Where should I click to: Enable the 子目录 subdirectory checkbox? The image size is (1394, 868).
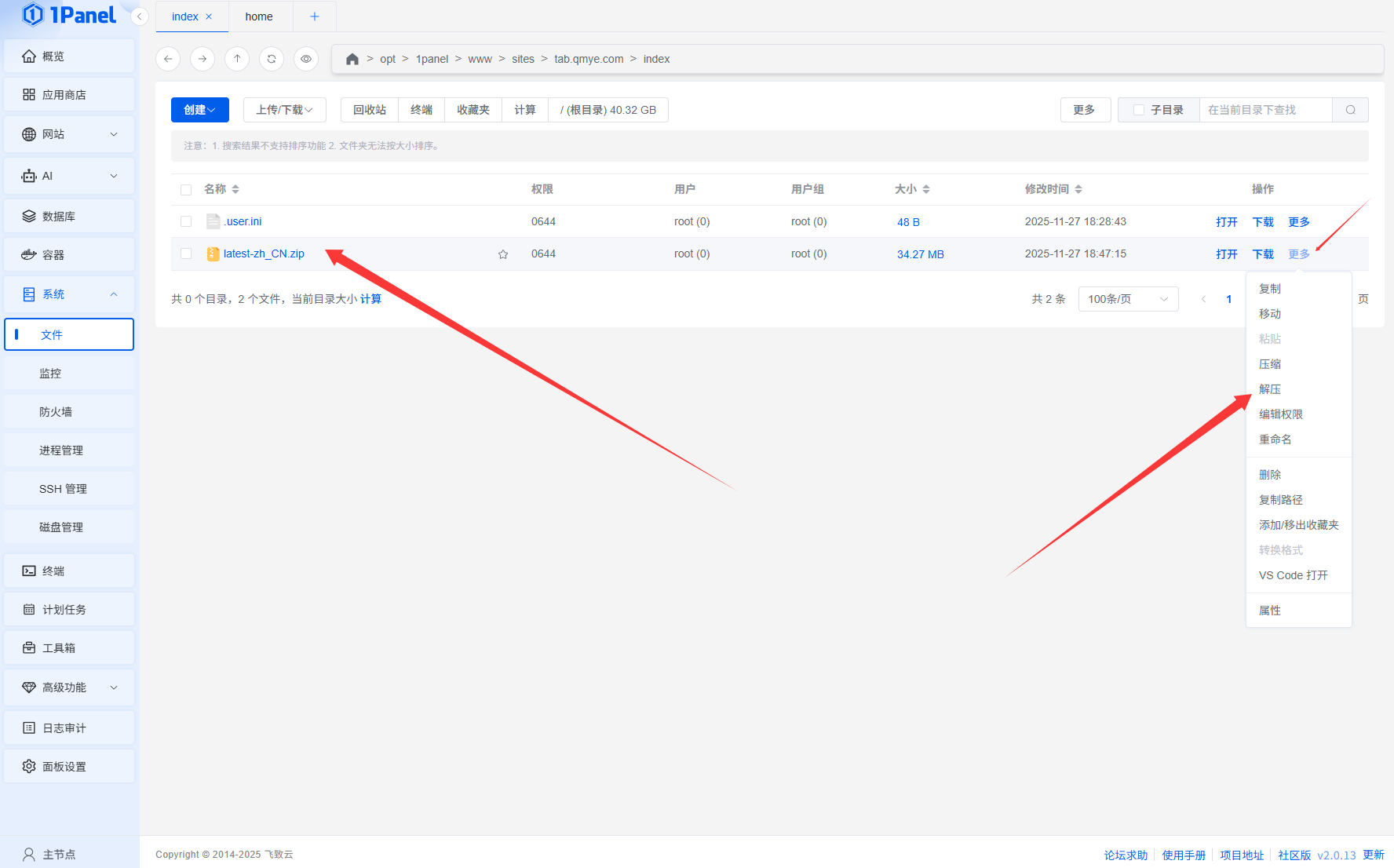[x=1139, y=110]
